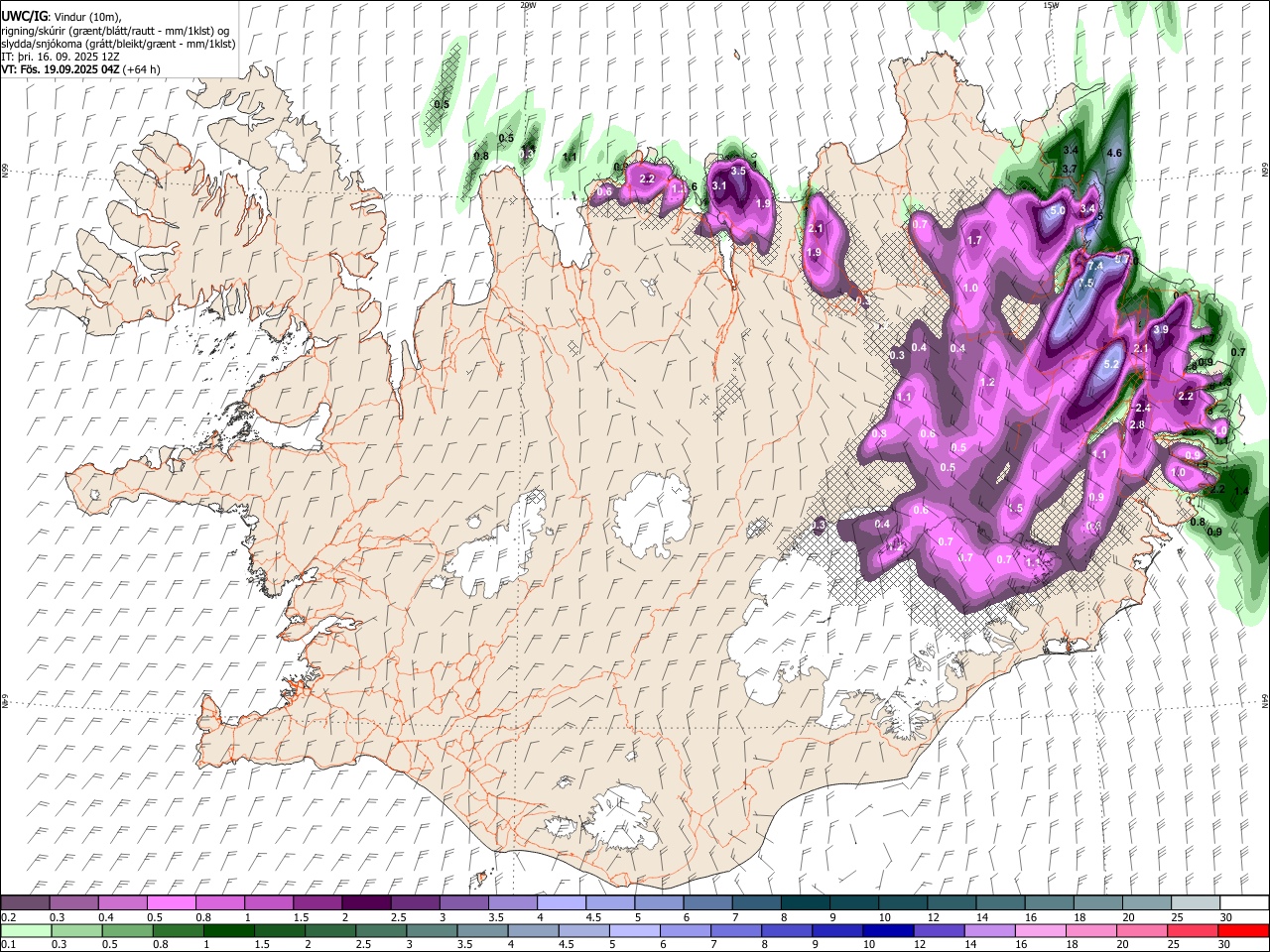Click the pale periwinkle 4 swatch in snow legend

point(561,903)
